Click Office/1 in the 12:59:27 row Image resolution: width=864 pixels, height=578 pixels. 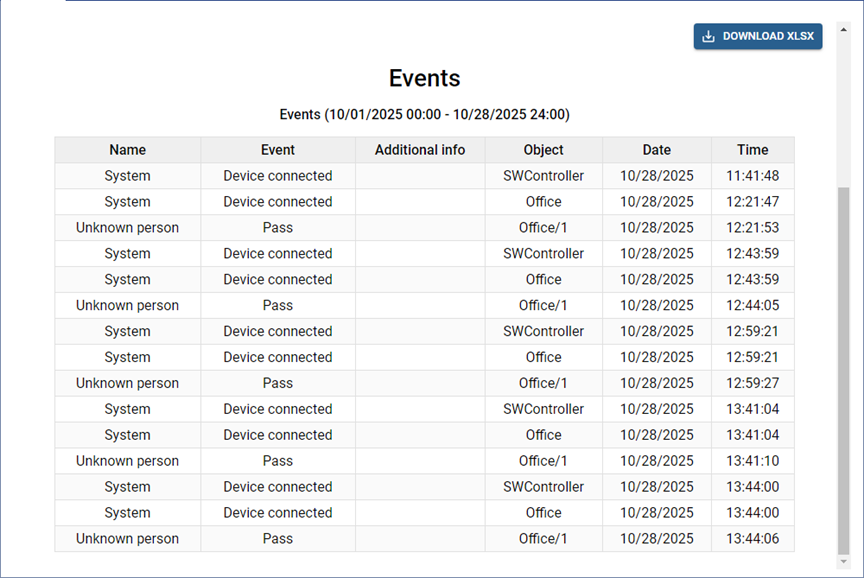point(543,383)
